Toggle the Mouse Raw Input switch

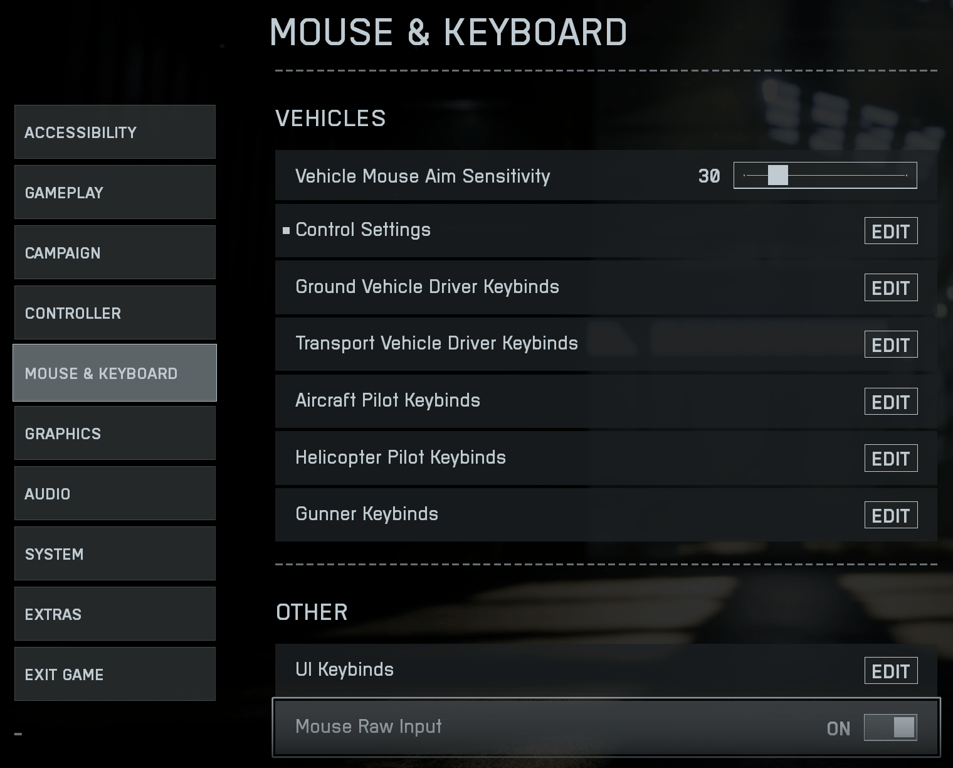coord(890,727)
